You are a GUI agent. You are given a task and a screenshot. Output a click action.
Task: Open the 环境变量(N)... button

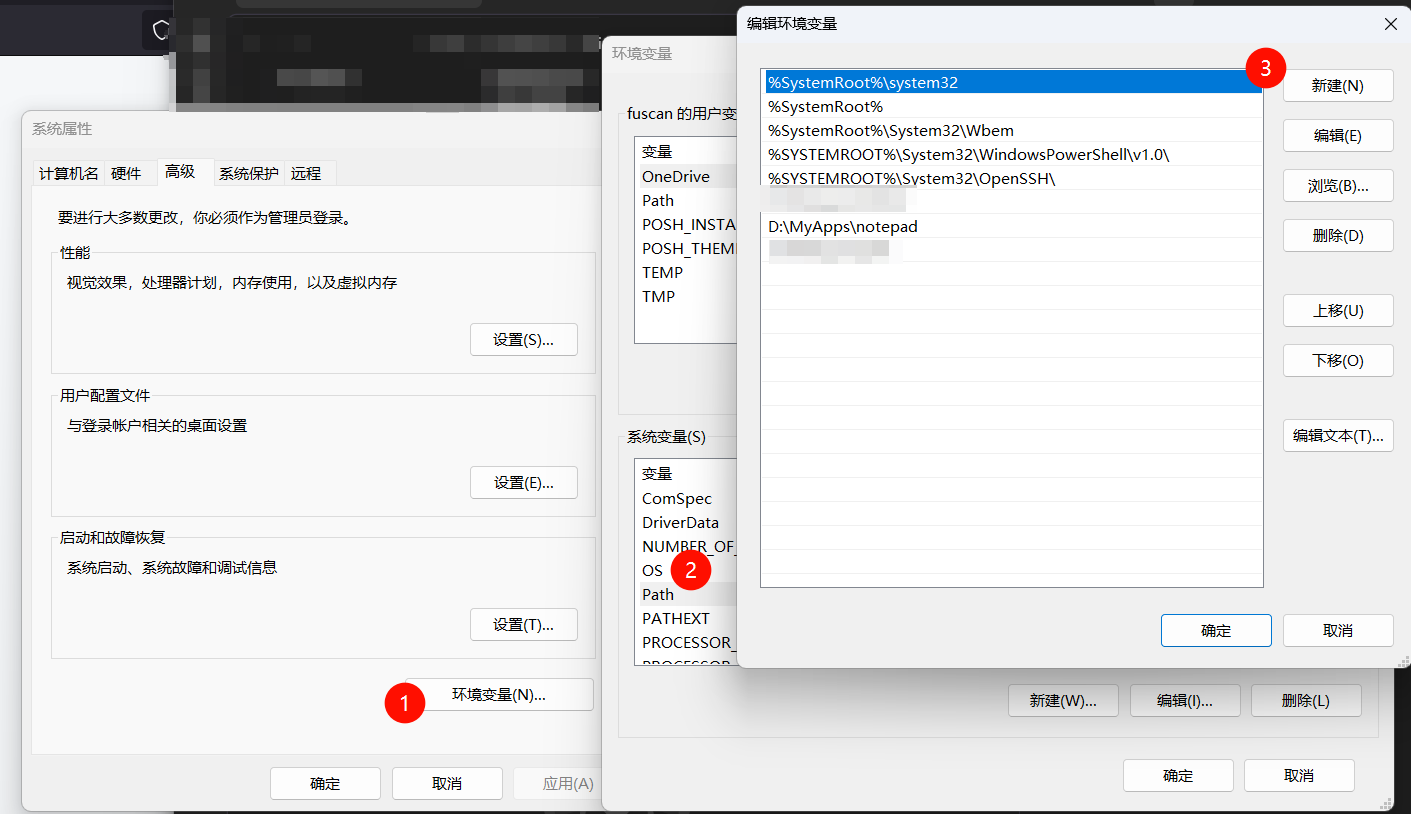[x=499, y=695]
